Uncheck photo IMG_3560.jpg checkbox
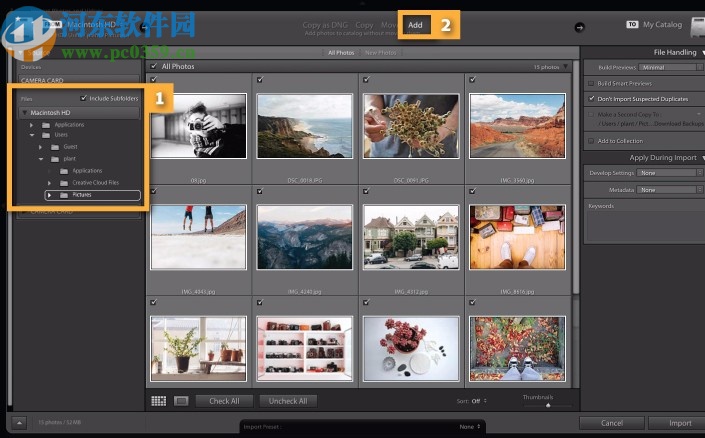 point(473,80)
